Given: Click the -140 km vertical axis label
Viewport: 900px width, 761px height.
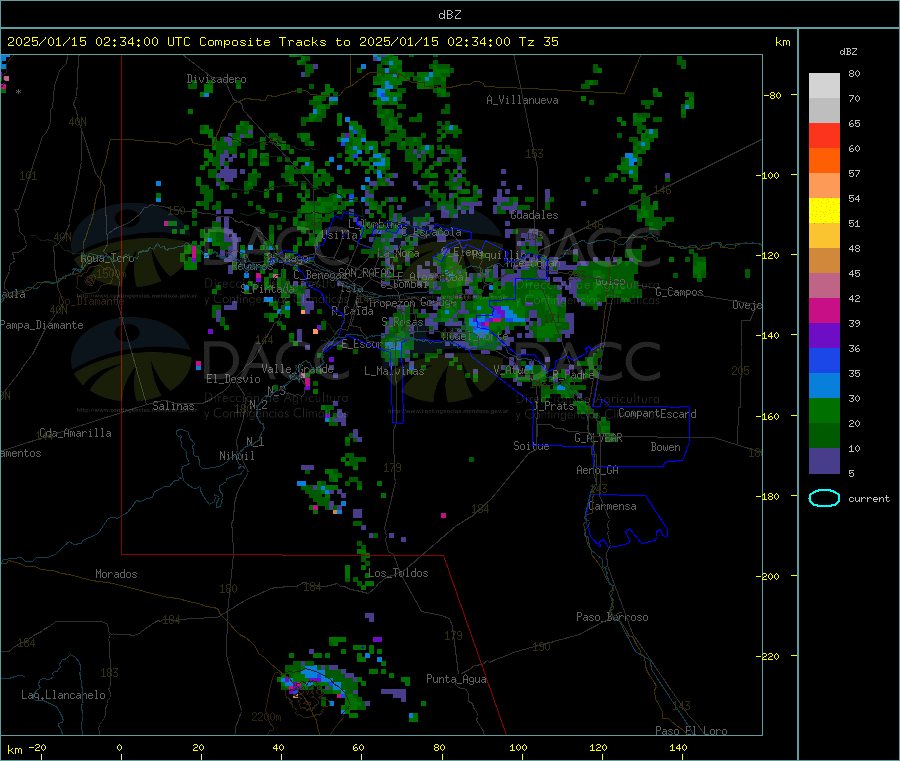Looking at the screenshot, I should click(770, 335).
